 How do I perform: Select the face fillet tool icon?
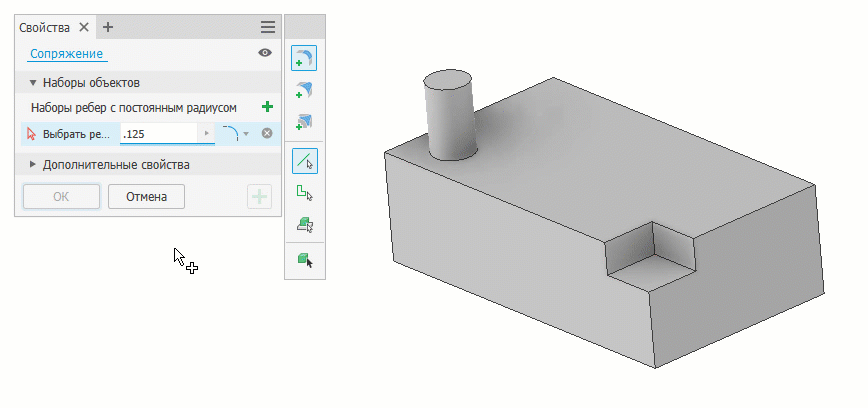pyautogui.click(x=304, y=90)
